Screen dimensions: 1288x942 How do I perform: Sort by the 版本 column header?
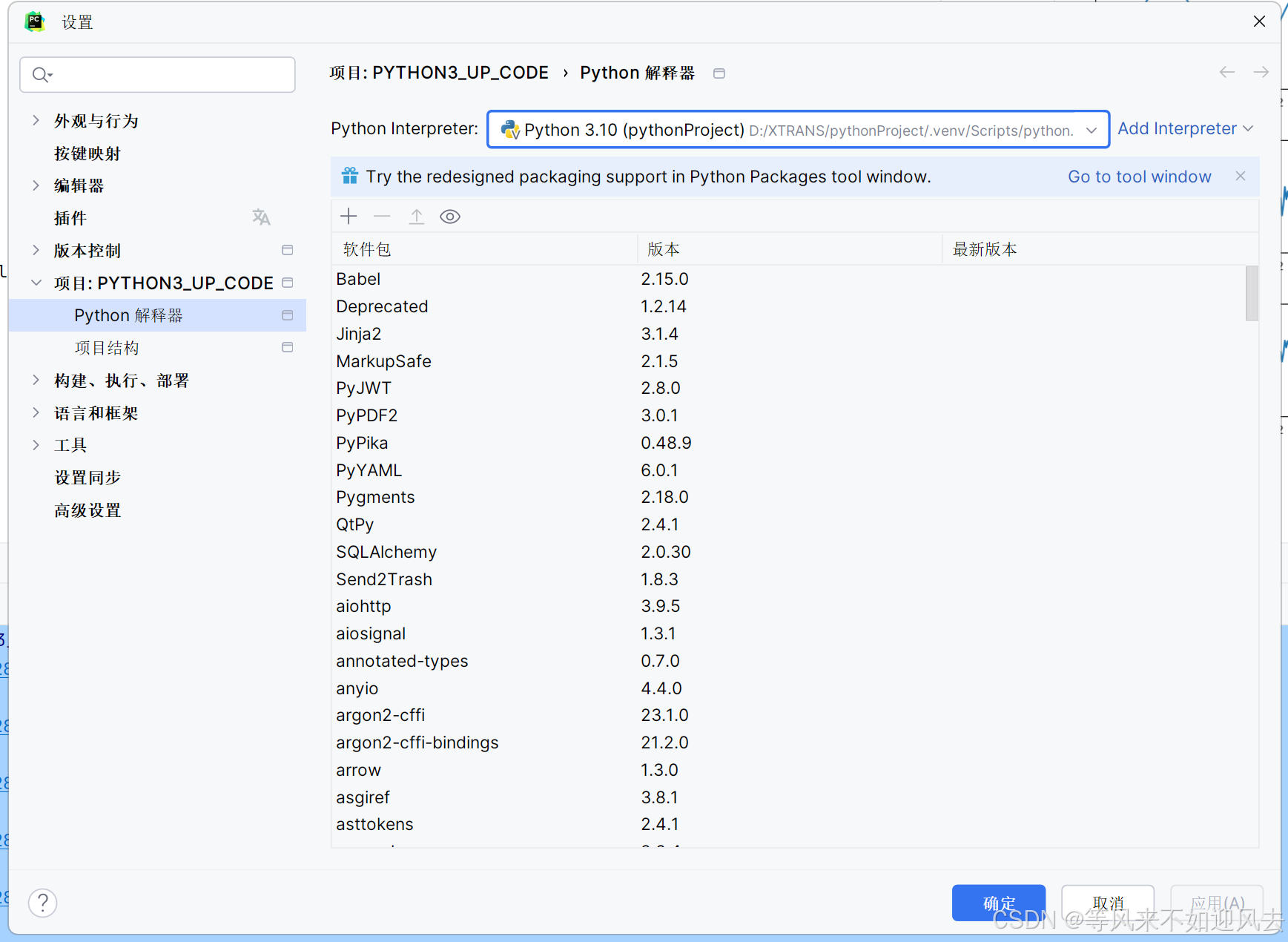790,249
